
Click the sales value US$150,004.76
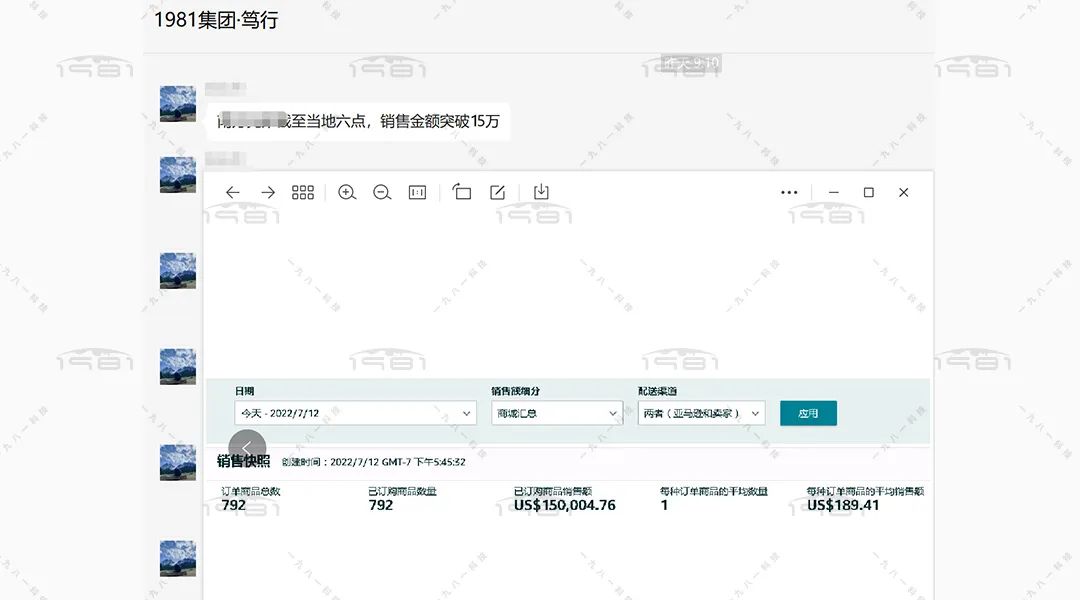tap(565, 505)
